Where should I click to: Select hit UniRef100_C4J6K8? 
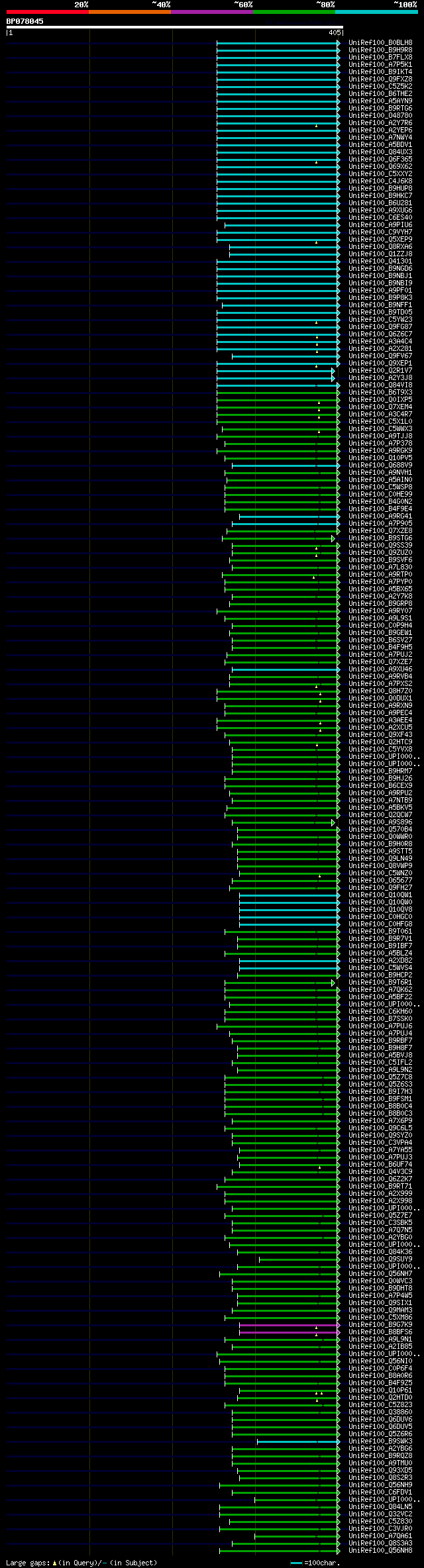point(380,181)
